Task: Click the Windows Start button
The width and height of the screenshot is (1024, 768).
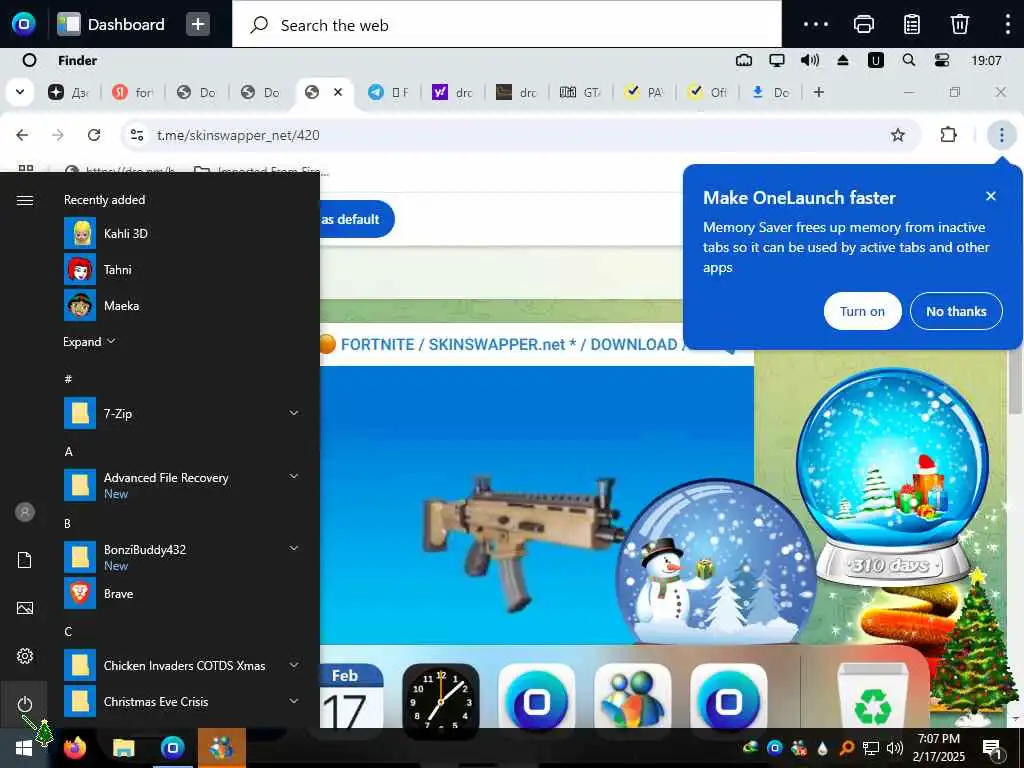Action: (x=24, y=748)
